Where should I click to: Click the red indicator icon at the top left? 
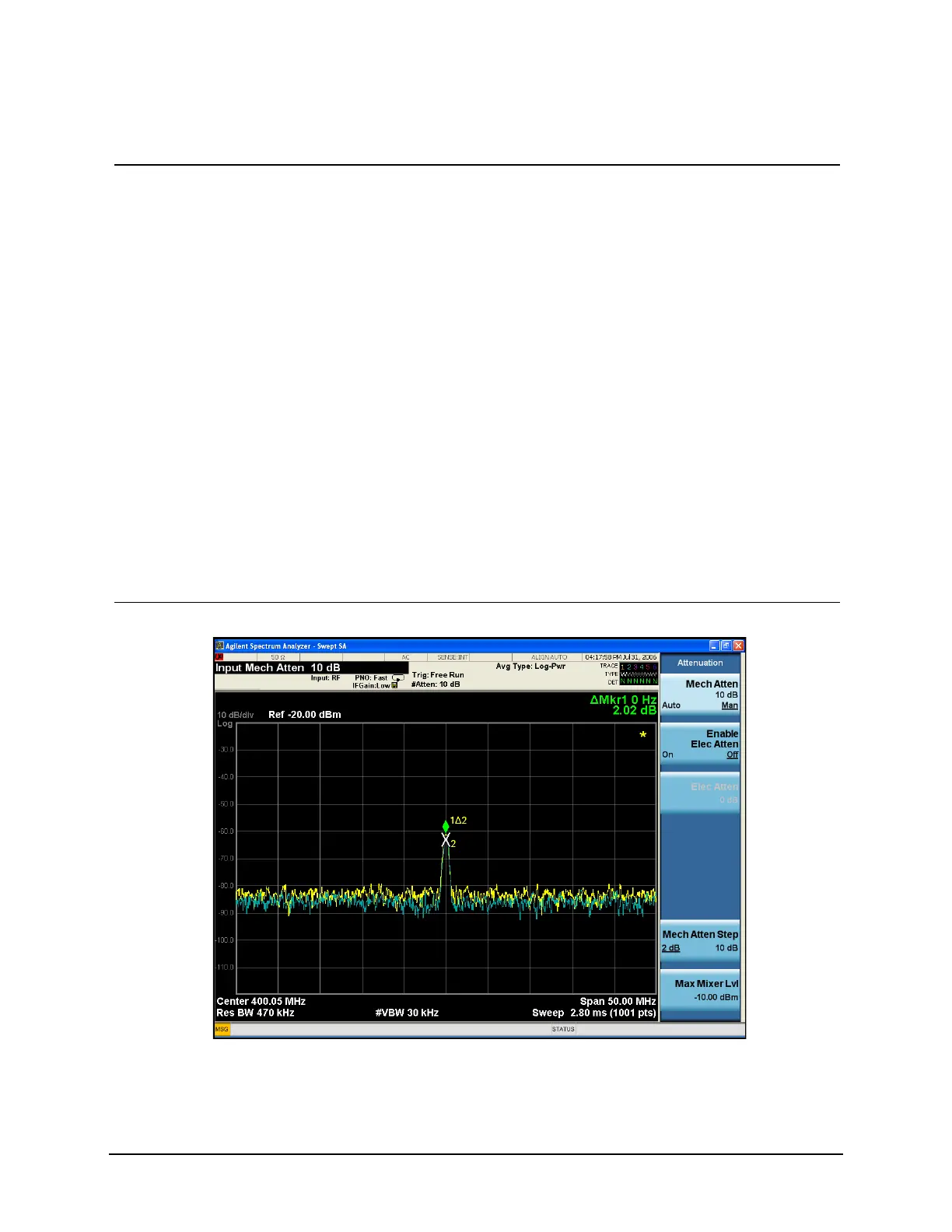coord(219,658)
